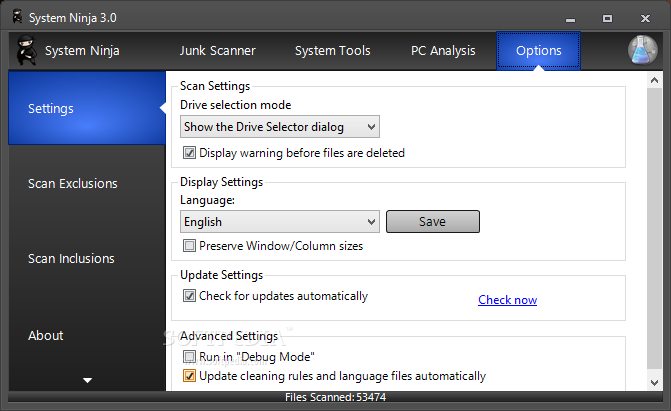The width and height of the screenshot is (671, 411).
Task: Select Scan Exclusions in the sidebar
Action: pyautogui.click(x=73, y=184)
